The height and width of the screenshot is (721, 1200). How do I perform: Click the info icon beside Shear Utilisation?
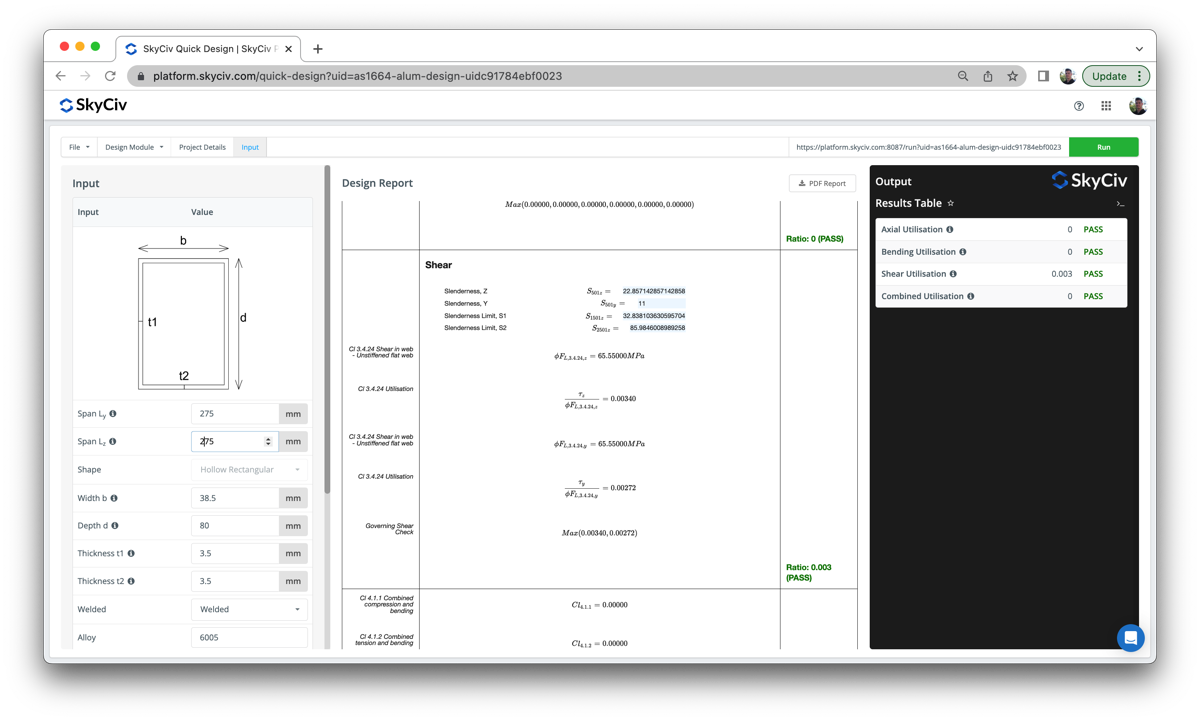(953, 274)
